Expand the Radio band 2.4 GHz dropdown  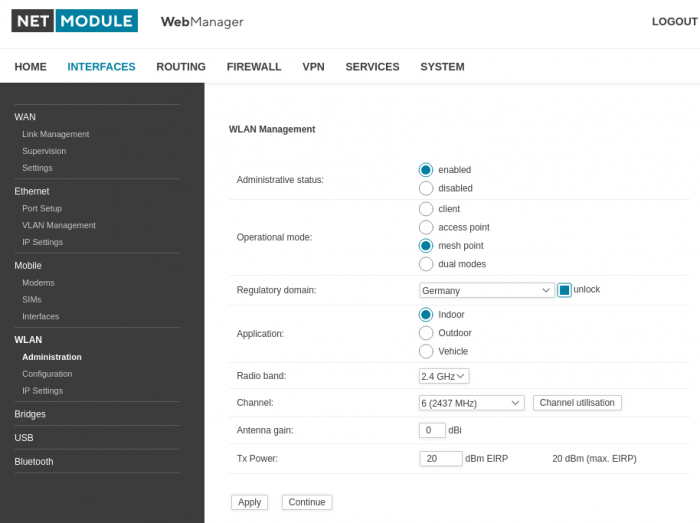click(444, 376)
